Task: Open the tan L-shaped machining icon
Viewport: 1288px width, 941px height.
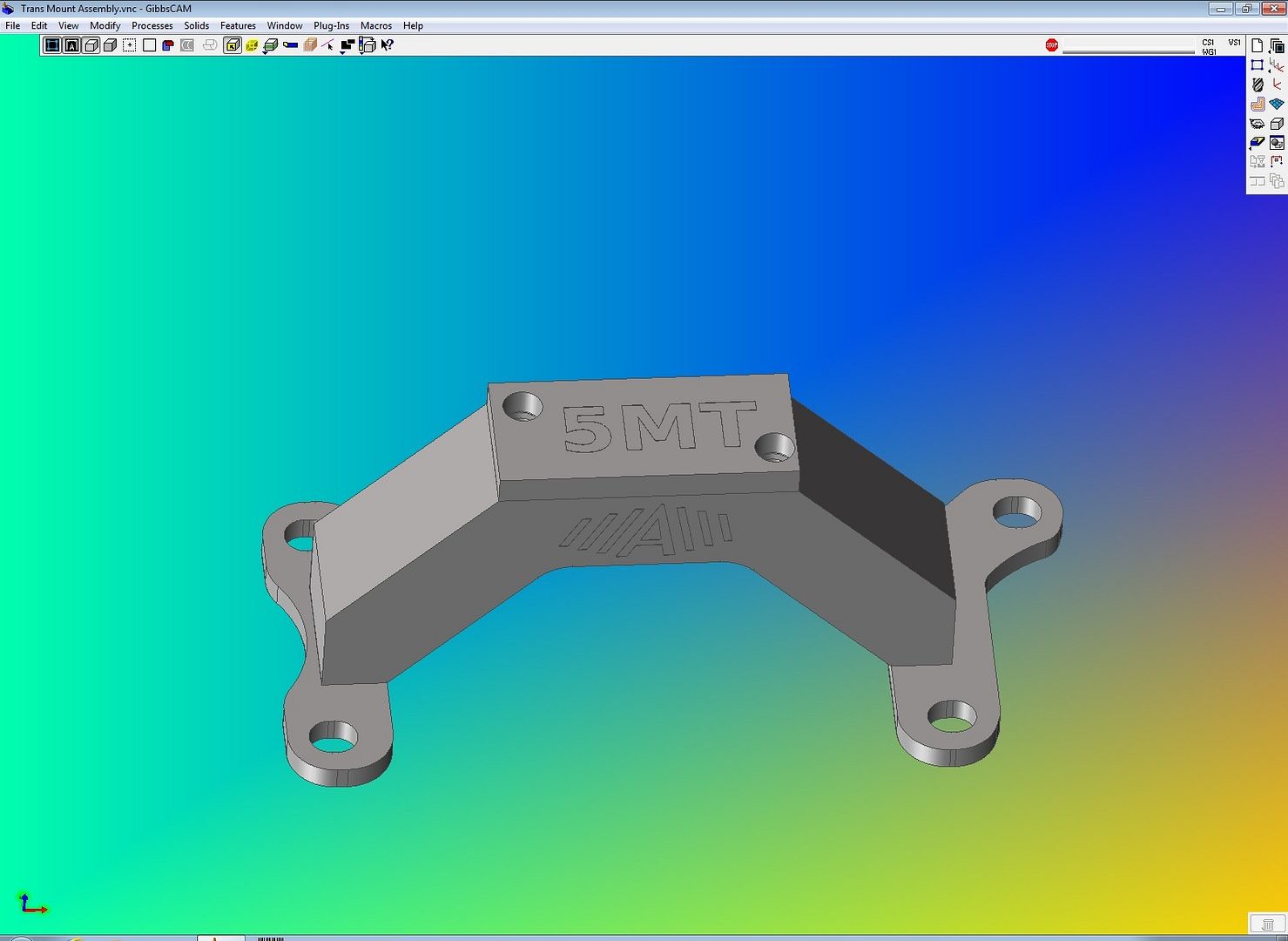Action: click(1258, 104)
